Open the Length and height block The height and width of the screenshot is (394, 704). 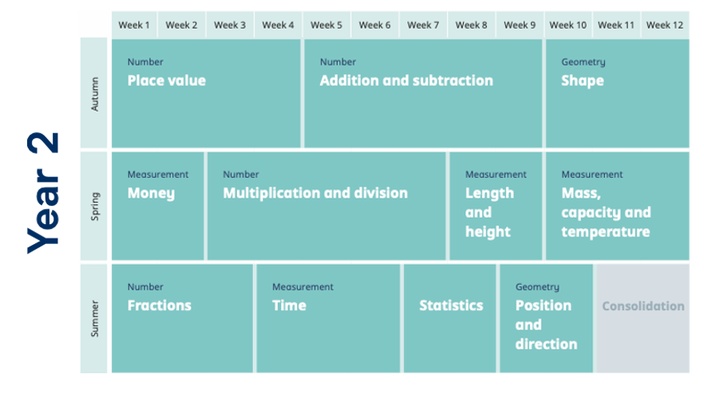(496, 206)
